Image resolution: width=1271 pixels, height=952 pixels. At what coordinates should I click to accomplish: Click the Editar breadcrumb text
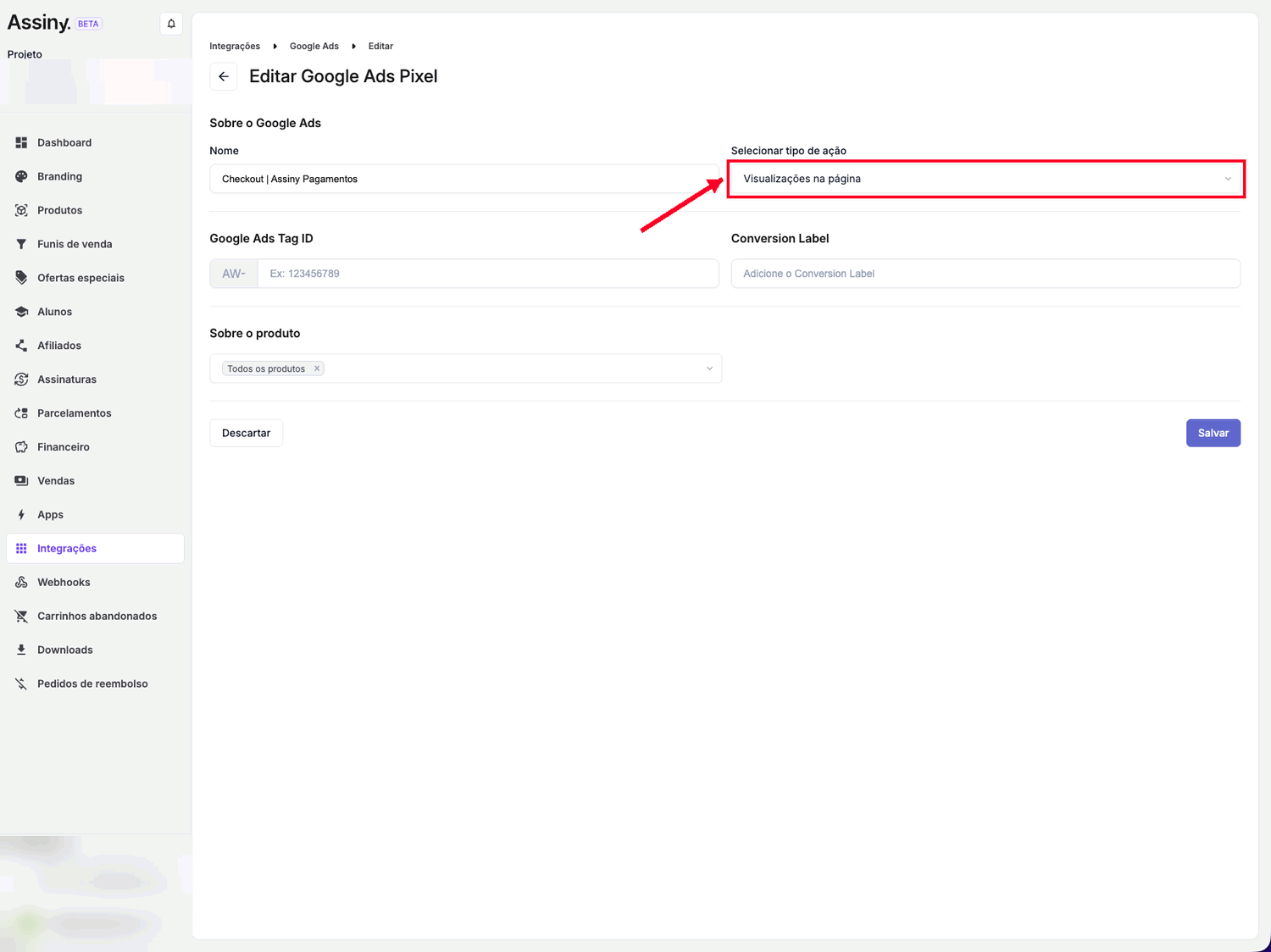[x=380, y=47]
